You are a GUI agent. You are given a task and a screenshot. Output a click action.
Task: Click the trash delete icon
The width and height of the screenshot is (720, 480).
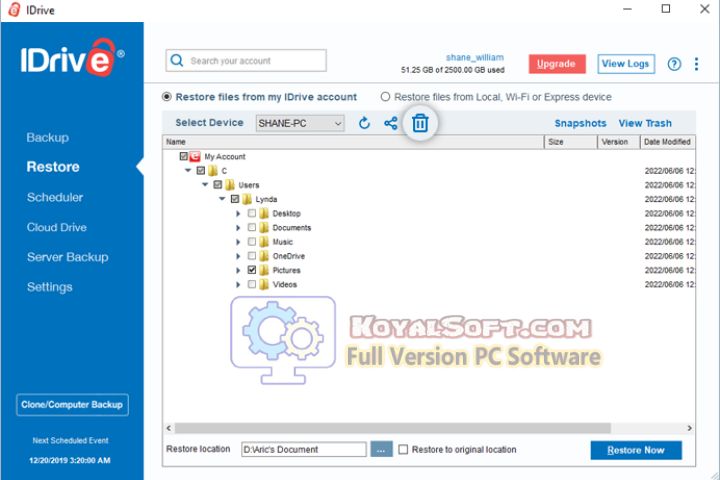[420, 123]
